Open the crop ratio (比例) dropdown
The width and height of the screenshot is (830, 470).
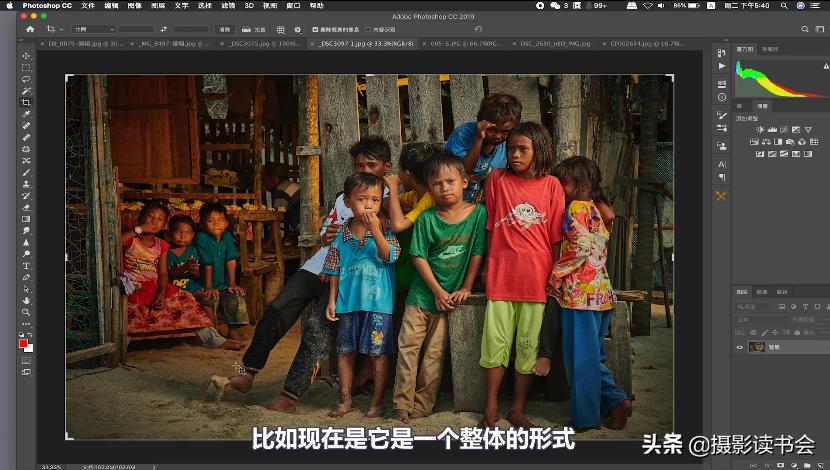[94, 29]
